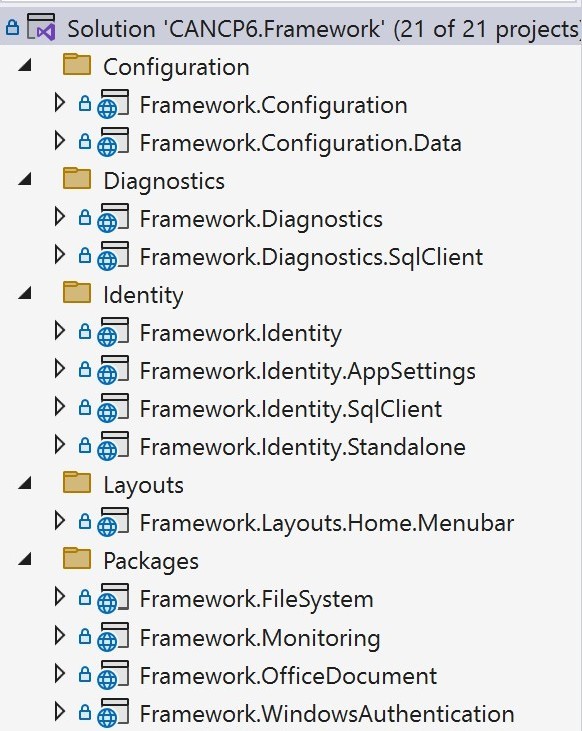Click the Framework.Layouts.Home.Menubar project icon
582x731 pixels.
[113, 522]
